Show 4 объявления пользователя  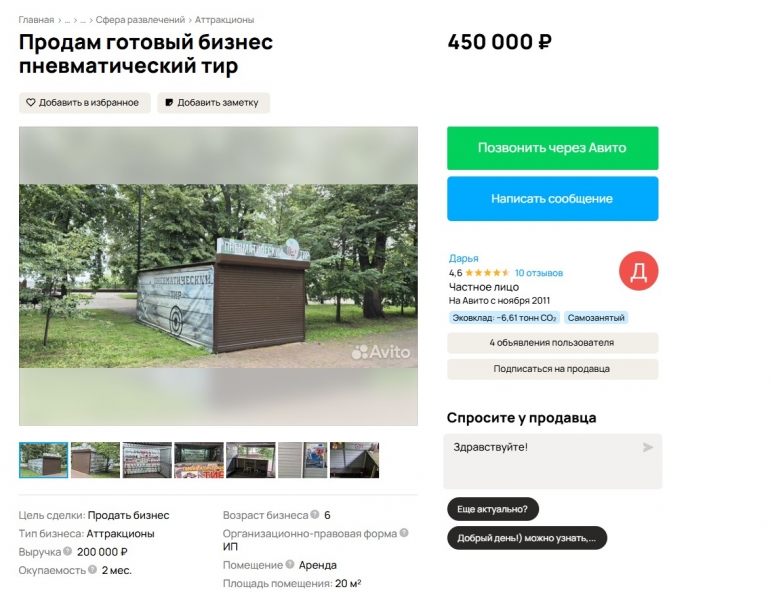click(552, 343)
